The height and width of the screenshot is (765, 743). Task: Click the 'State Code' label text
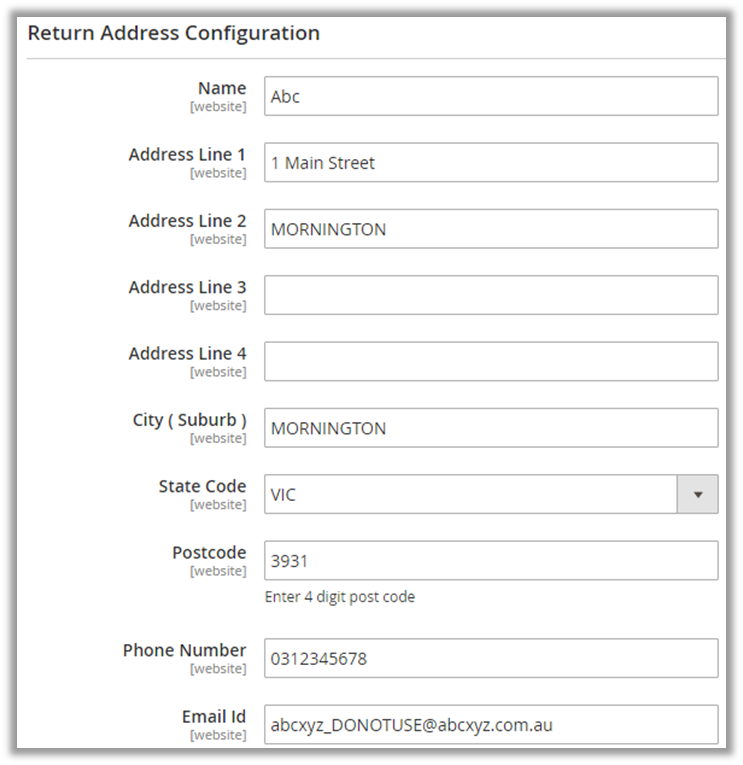coord(202,486)
